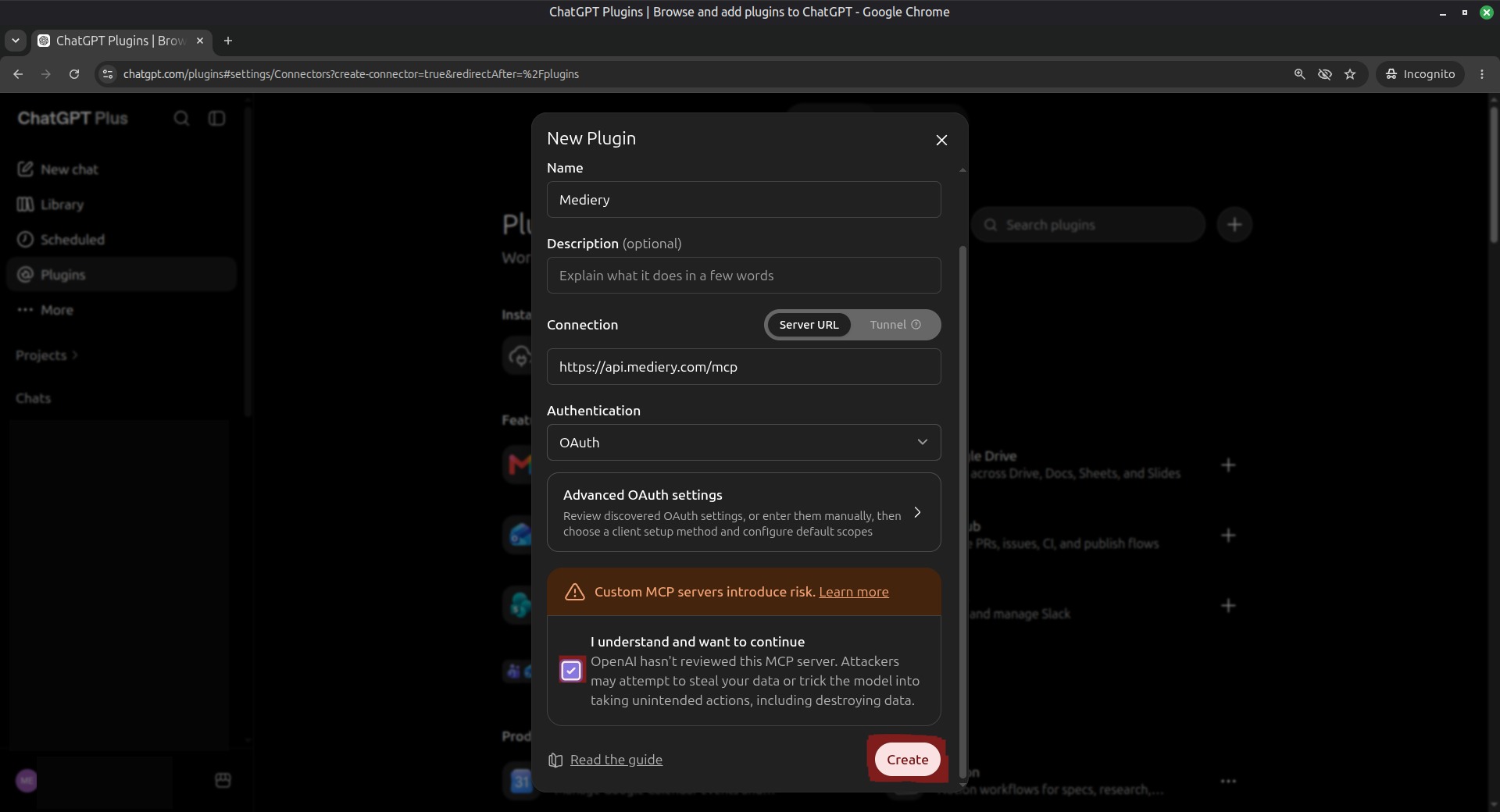Show the Tunnel help info icon

[x=916, y=325]
